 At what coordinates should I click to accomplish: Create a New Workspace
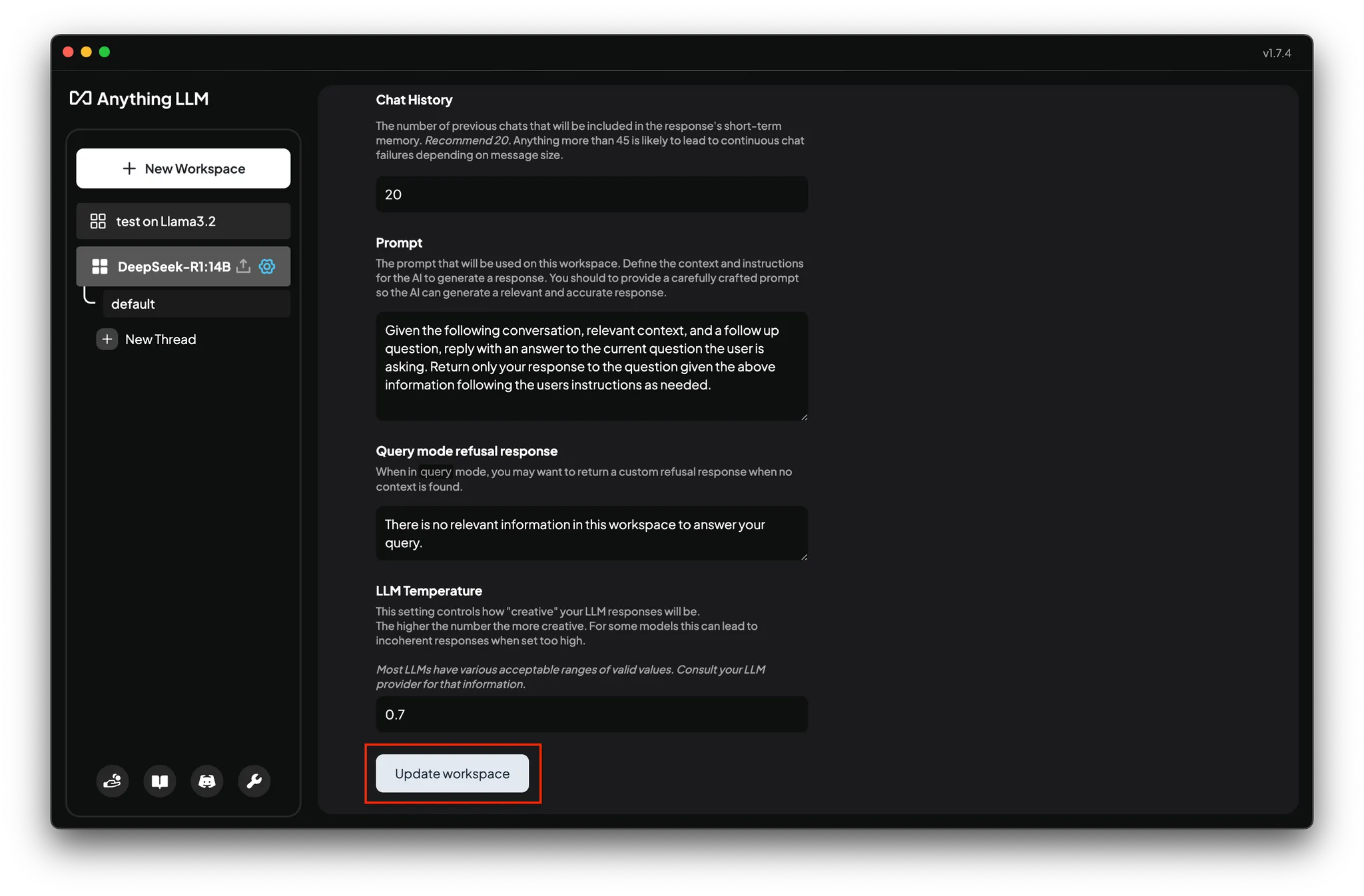[183, 168]
